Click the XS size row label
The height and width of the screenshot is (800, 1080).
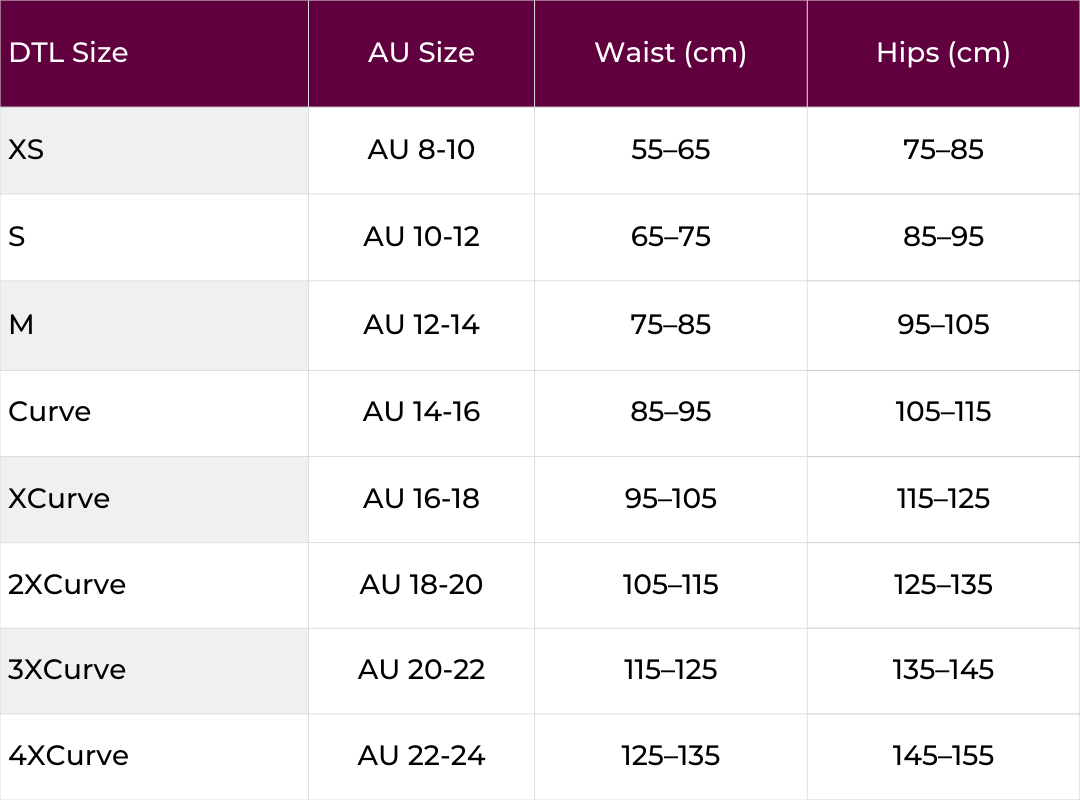click(26, 150)
